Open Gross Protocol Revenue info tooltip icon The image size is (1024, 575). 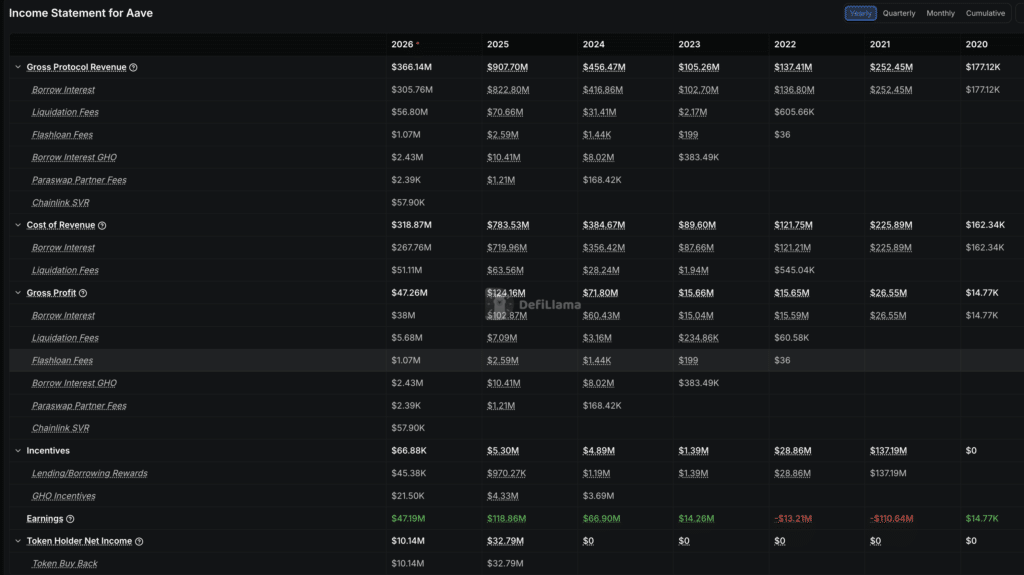133,67
